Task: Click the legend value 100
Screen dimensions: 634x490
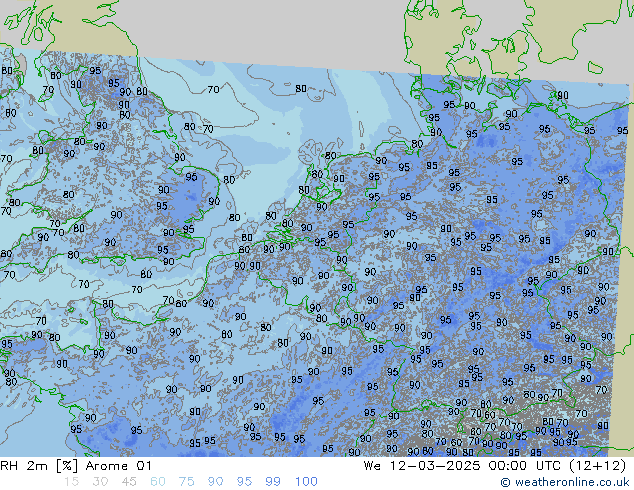Action: (x=306, y=482)
